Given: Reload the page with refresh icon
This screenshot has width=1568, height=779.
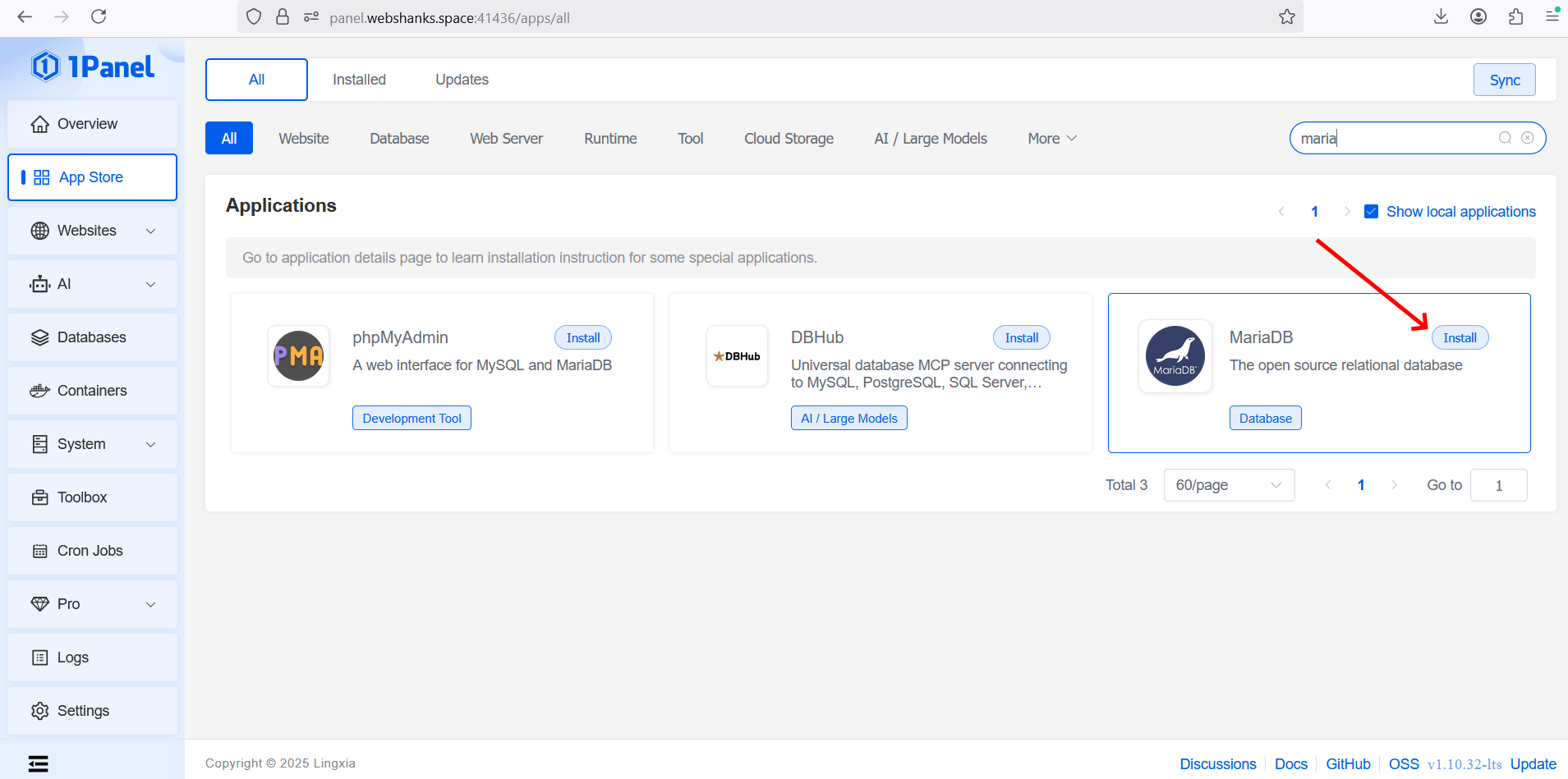Looking at the screenshot, I should (99, 16).
